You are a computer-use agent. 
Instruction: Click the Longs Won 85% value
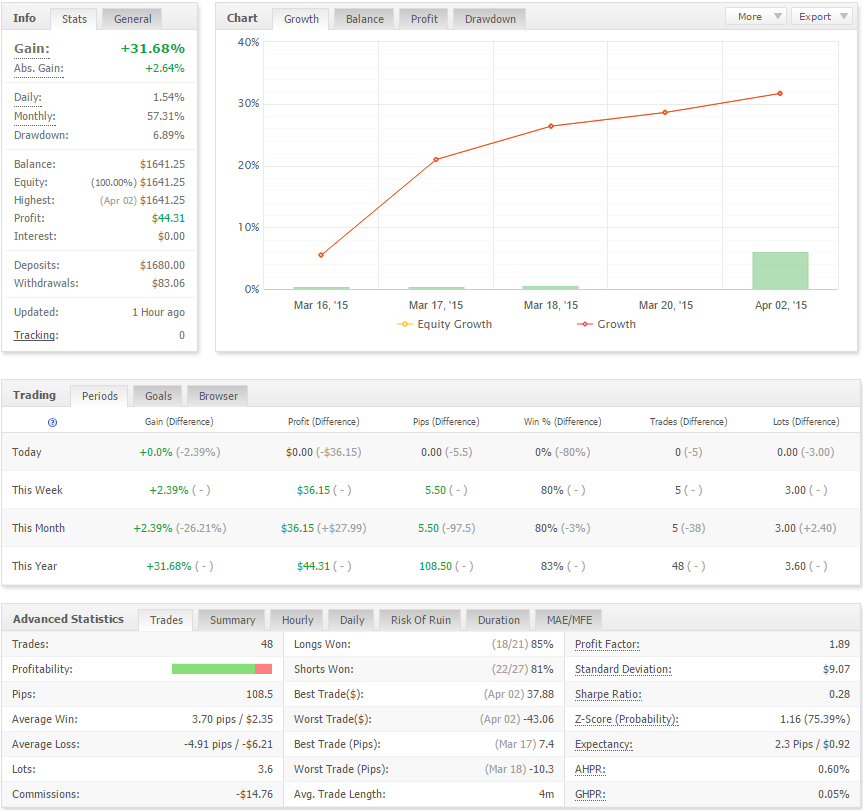click(542, 644)
